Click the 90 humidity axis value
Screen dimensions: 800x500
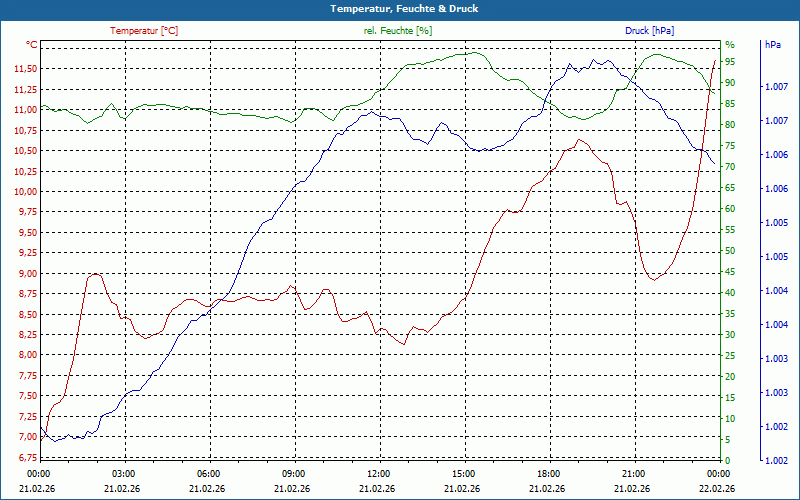coord(731,83)
